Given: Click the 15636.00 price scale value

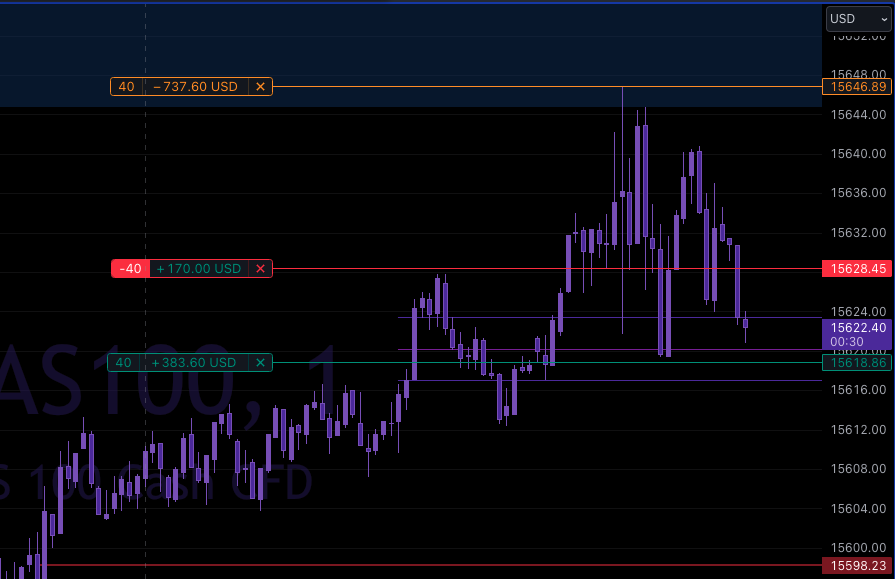Looking at the screenshot, I should [858, 192].
